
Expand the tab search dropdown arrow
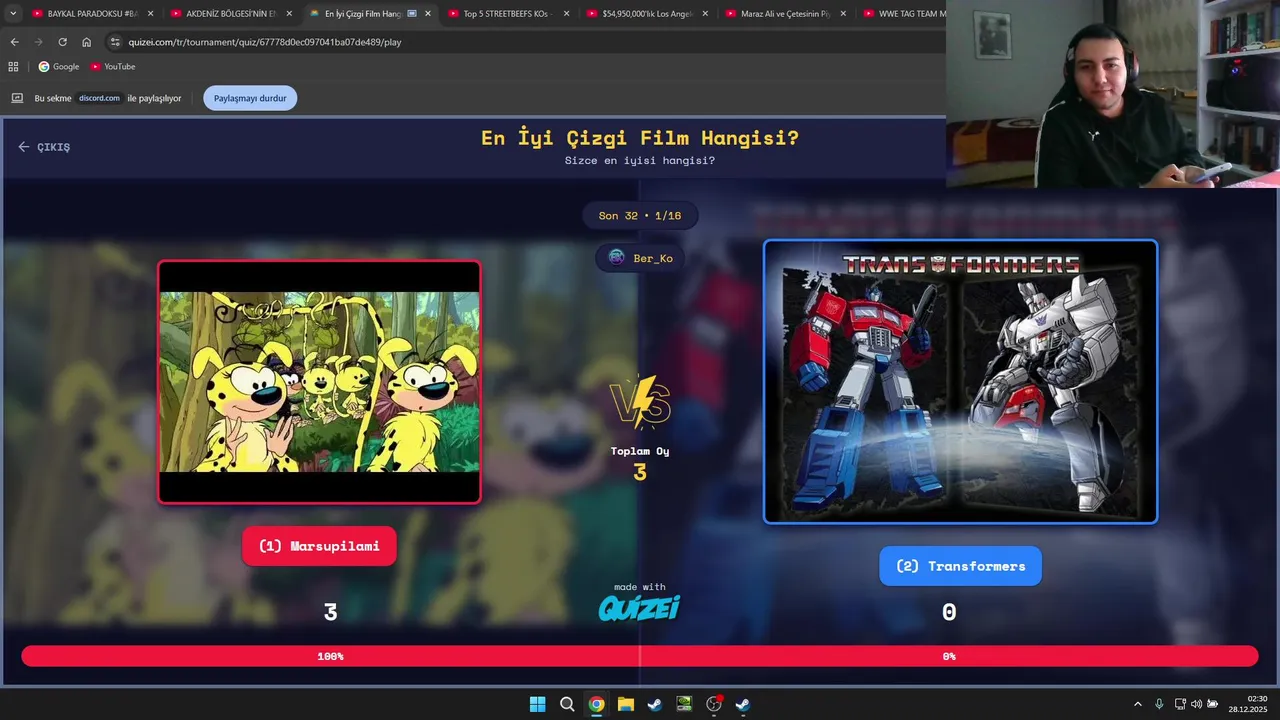[x=13, y=14]
